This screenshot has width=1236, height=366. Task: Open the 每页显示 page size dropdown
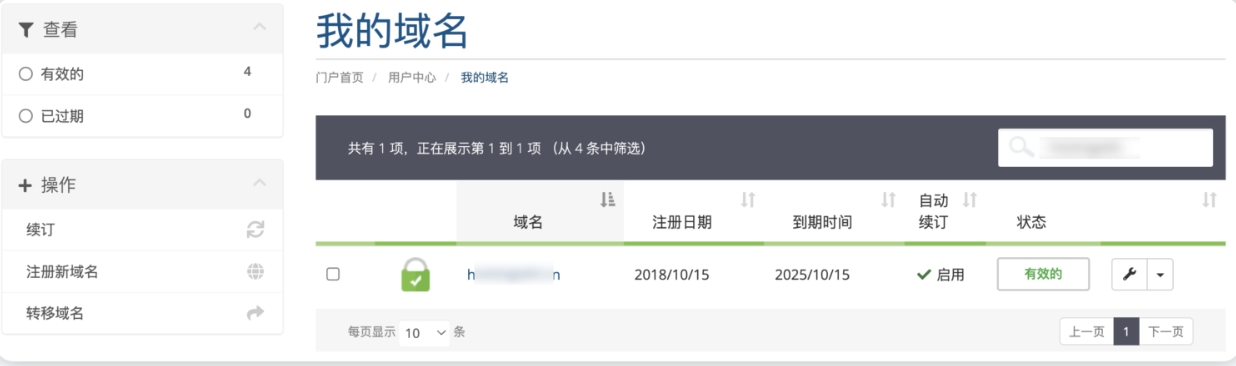click(424, 332)
